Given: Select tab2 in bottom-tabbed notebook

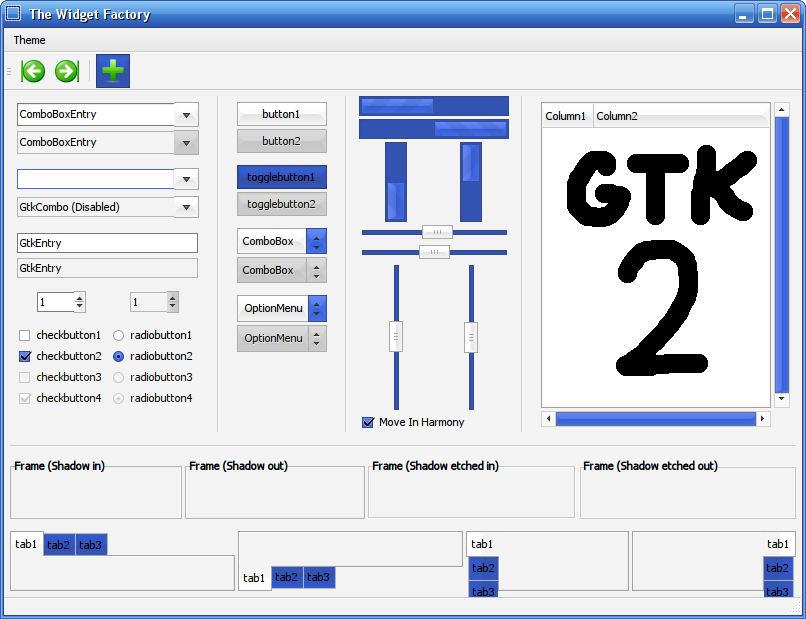Looking at the screenshot, I should point(287,577).
